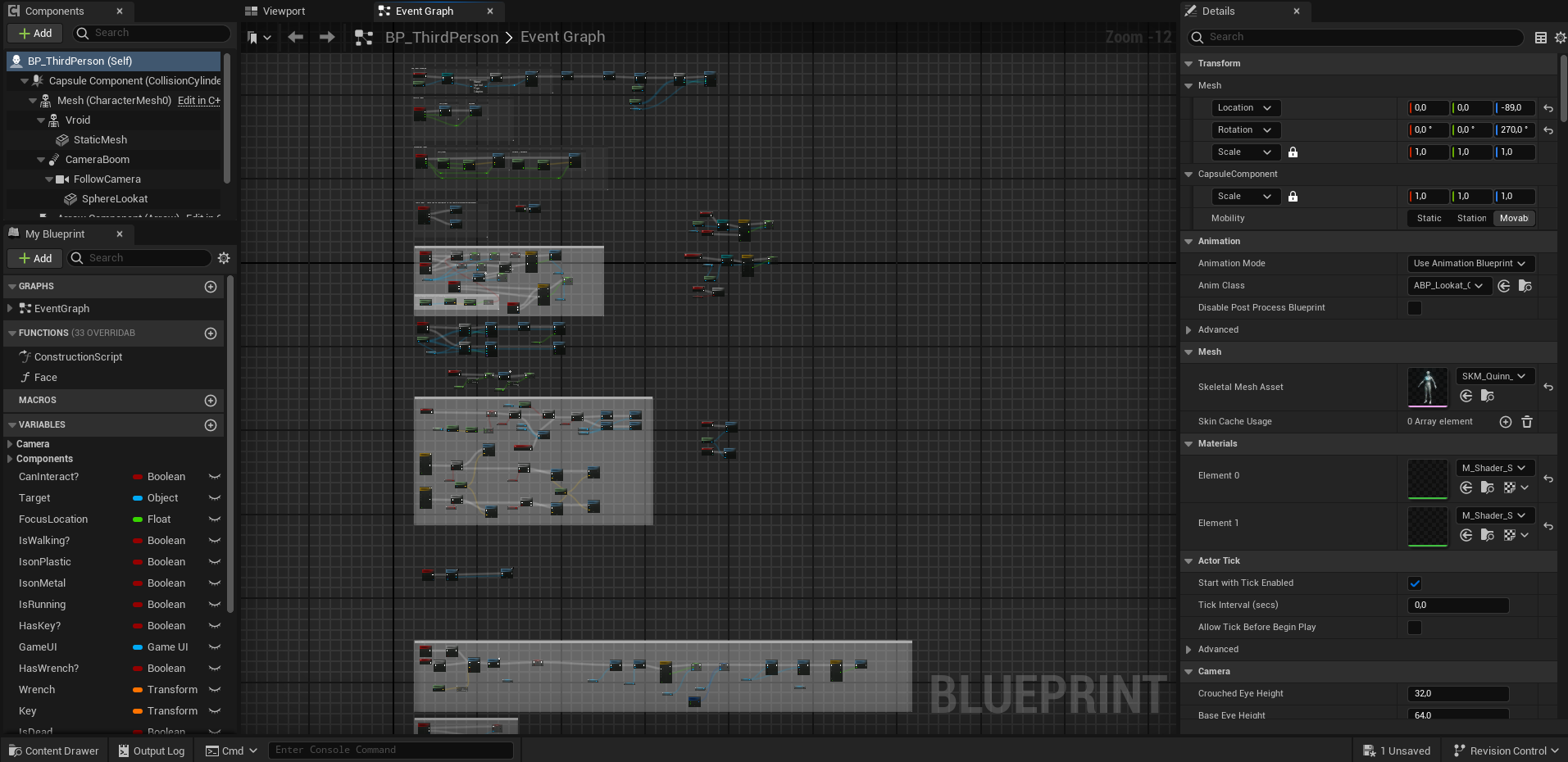This screenshot has height=762, width=1568.
Task: Add a new function with plus icon
Action: click(x=211, y=333)
